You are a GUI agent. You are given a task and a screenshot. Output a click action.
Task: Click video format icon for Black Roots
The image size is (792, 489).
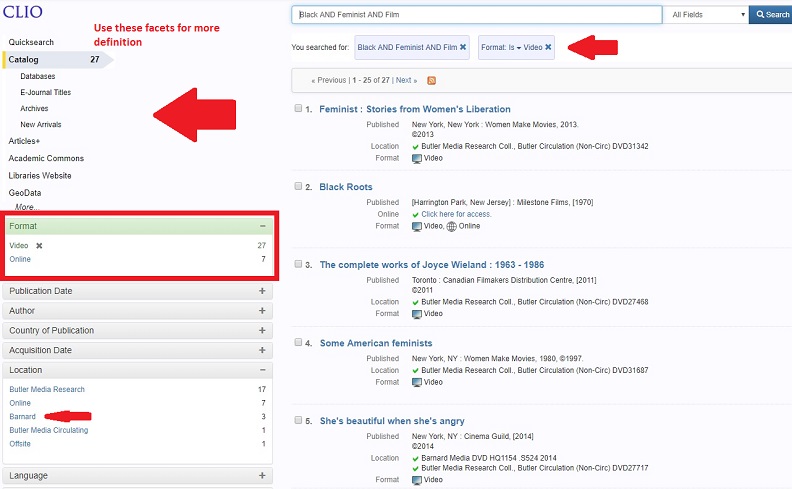[x=417, y=226]
